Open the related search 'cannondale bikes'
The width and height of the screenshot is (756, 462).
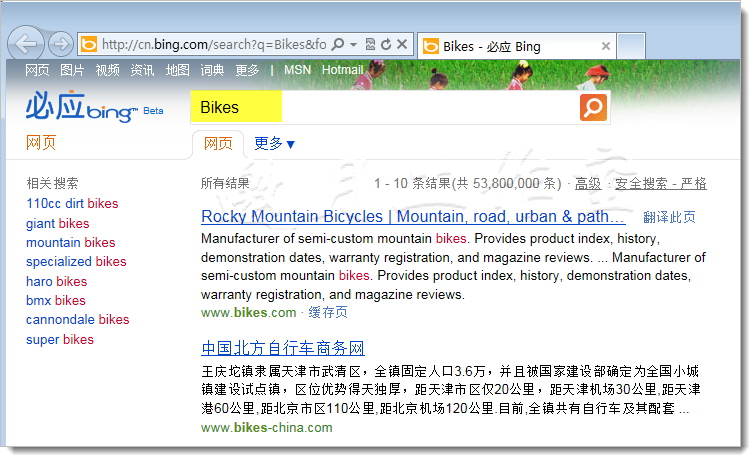click(x=78, y=319)
